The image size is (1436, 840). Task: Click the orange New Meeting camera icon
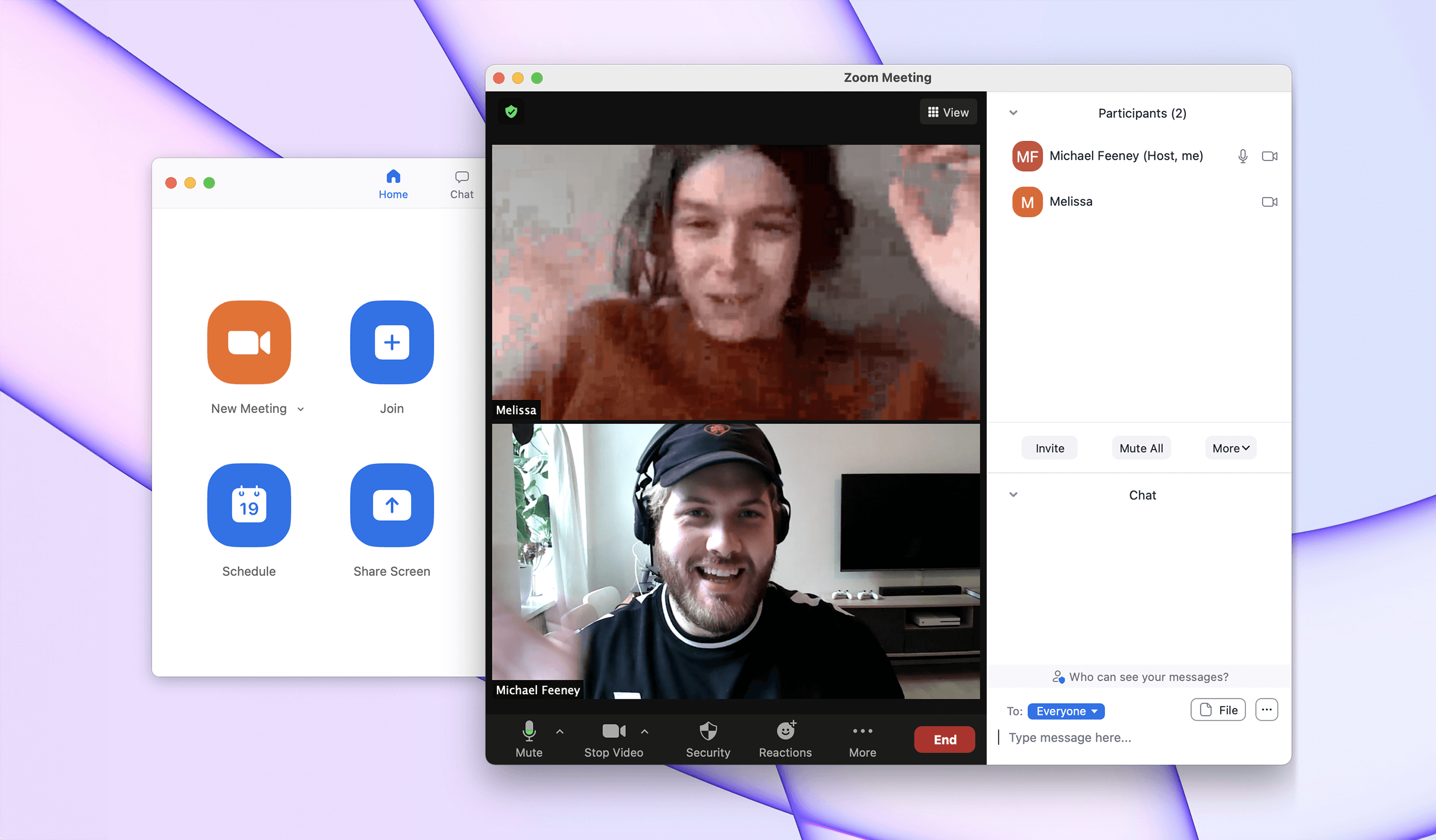tap(249, 342)
